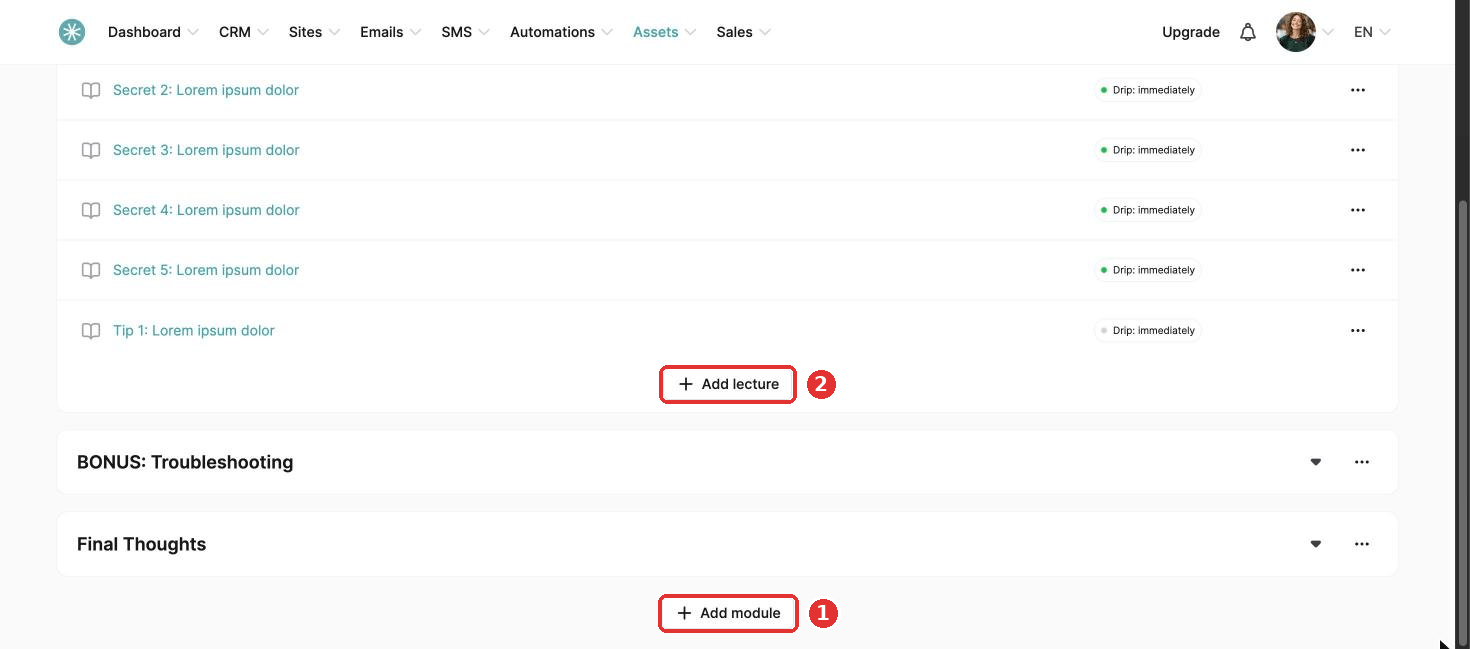The image size is (1470, 649).
Task: Open the Sales dropdown menu
Action: click(743, 32)
